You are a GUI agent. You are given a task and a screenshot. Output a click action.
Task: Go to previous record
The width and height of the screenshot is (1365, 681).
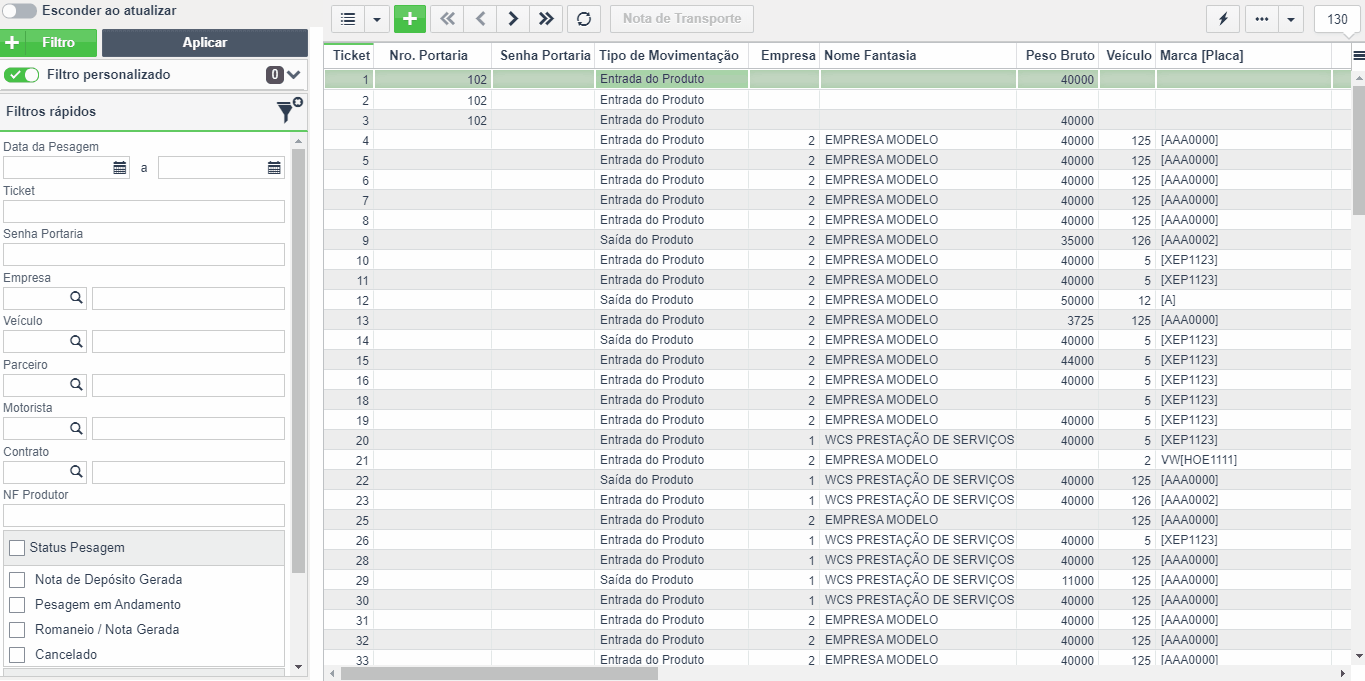click(480, 19)
